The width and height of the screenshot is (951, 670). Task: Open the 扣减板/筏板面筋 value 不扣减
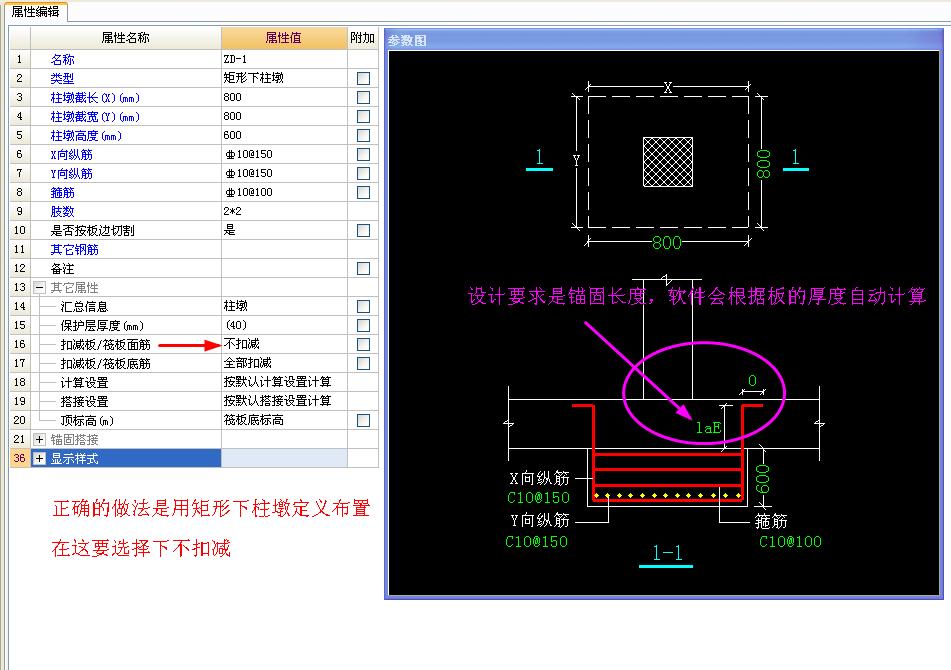point(284,344)
